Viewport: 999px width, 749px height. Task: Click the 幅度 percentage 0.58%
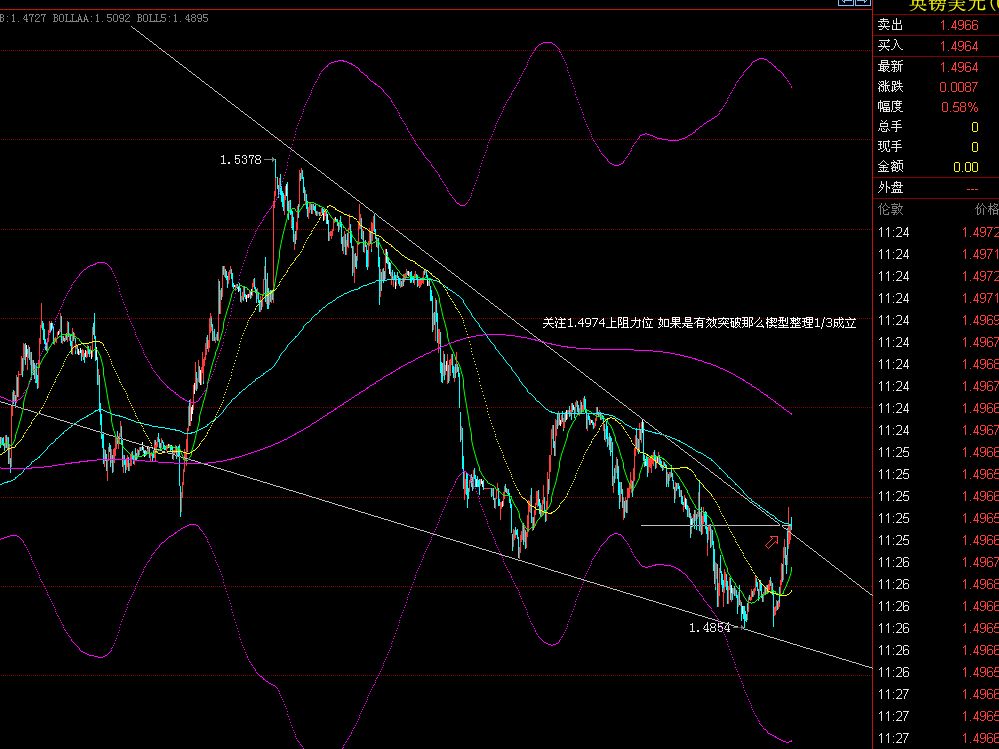[x=959, y=106]
